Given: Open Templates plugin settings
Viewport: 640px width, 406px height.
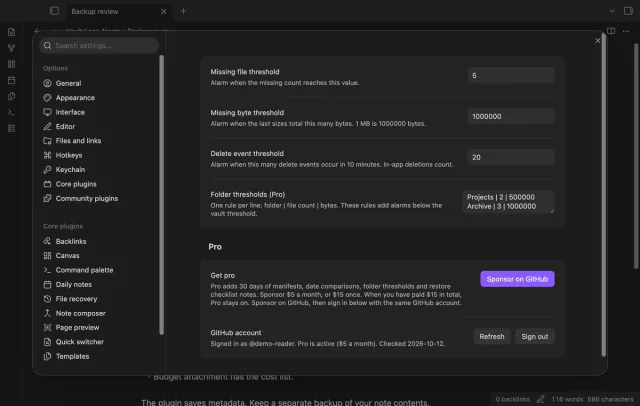Looking at the screenshot, I should (x=66, y=356).
